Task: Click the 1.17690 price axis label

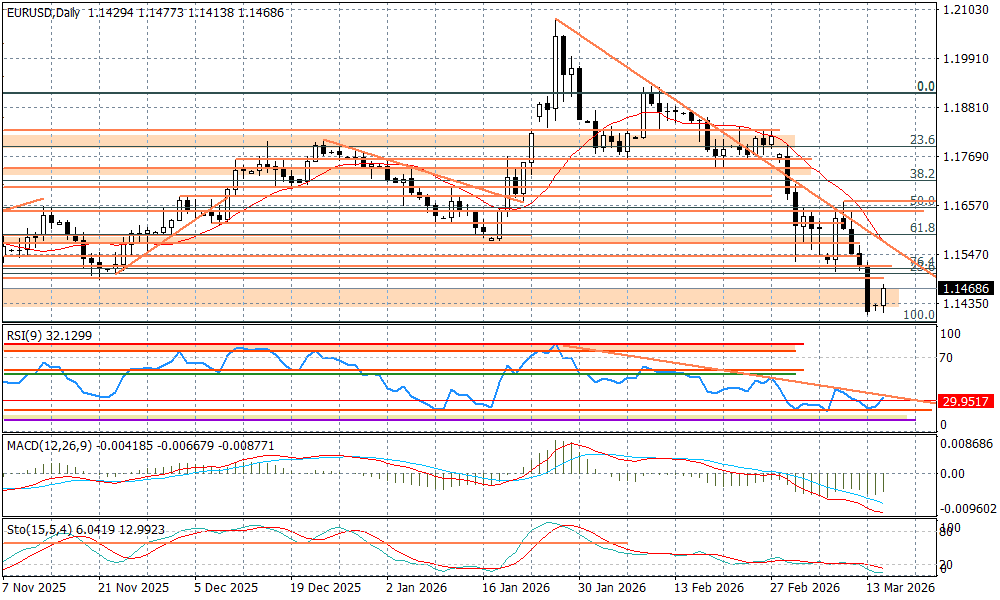Action: click(x=966, y=156)
